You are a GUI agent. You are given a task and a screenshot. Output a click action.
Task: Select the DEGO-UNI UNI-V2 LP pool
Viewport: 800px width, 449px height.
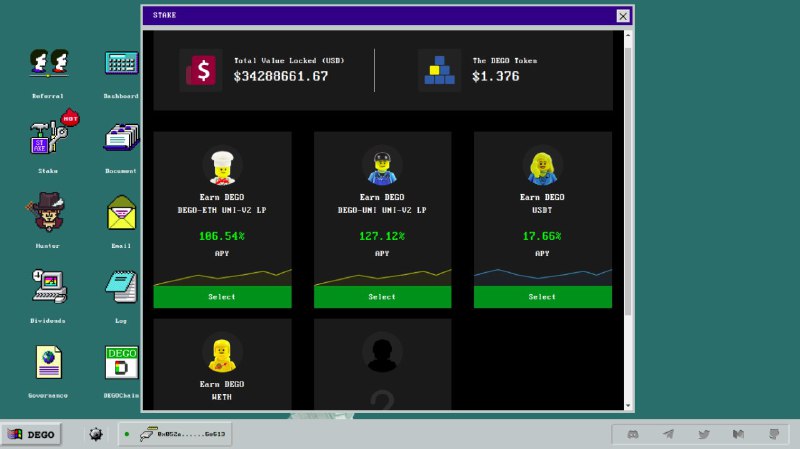[382, 296]
